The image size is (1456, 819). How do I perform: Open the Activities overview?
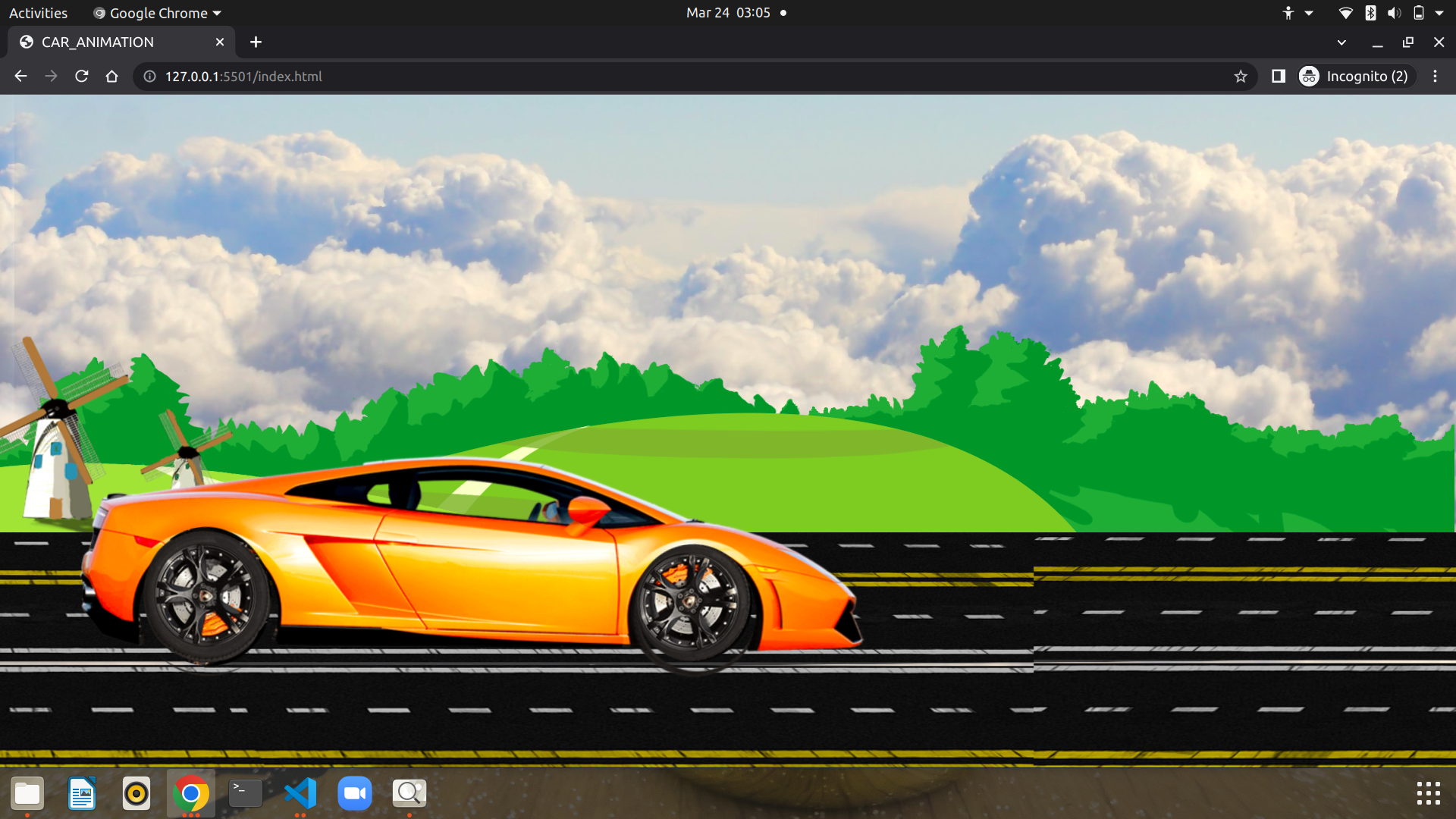click(x=38, y=13)
